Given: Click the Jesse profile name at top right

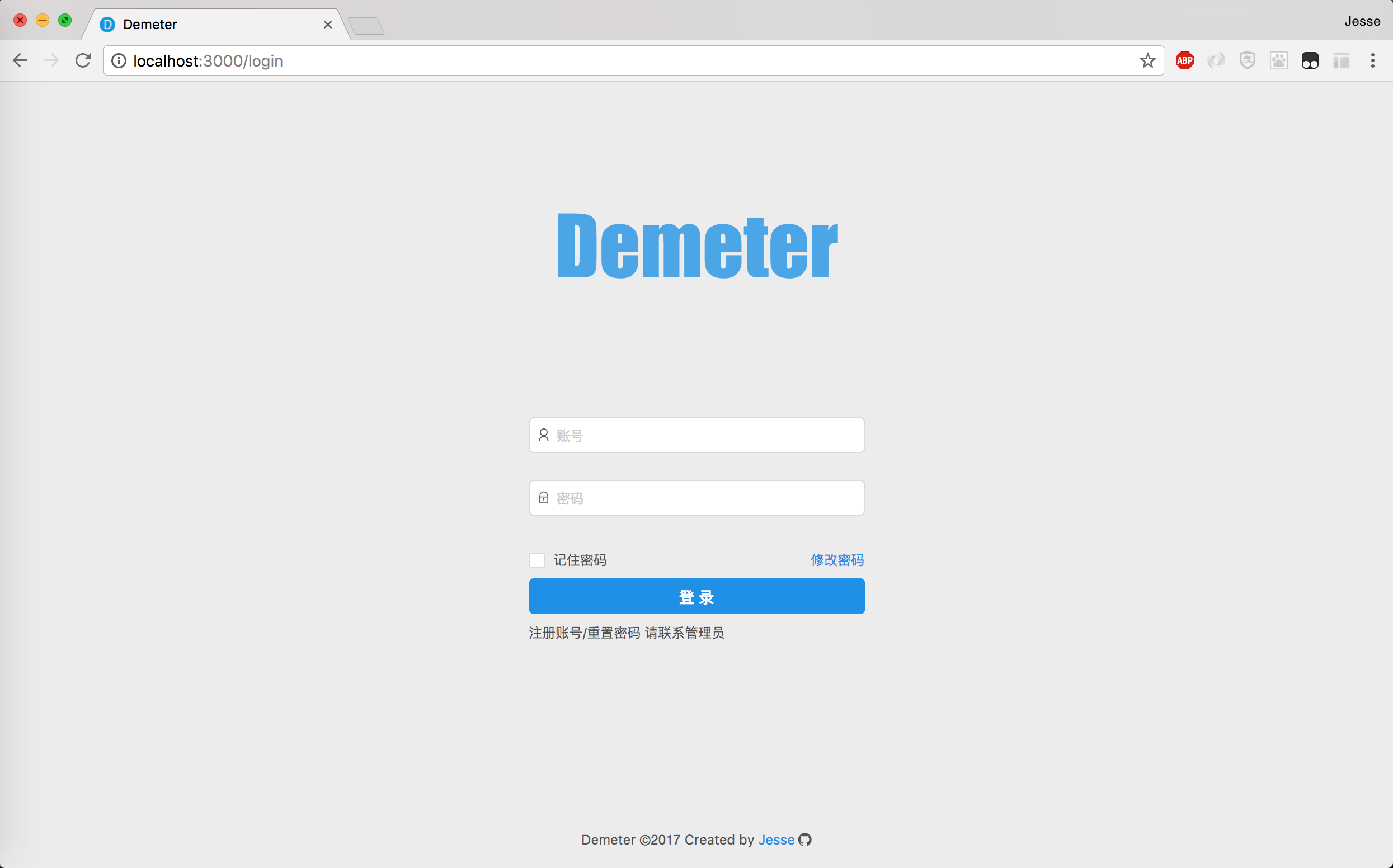Looking at the screenshot, I should [1362, 21].
